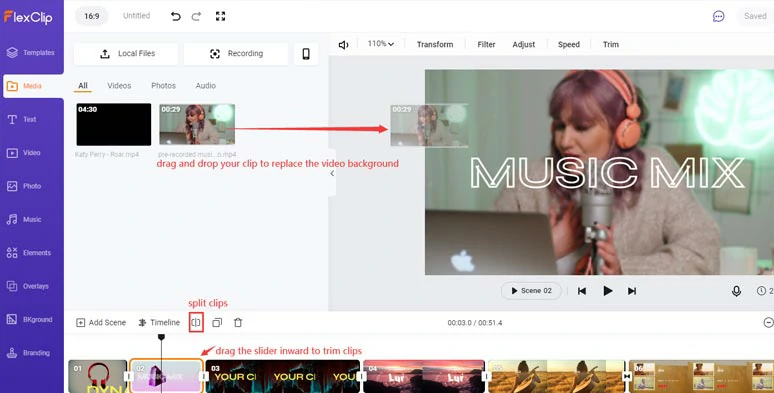The width and height of the screenshot is (774, 393).
Task: Click the right trim handle of scene 02
Action: click(x=203, y=377)
